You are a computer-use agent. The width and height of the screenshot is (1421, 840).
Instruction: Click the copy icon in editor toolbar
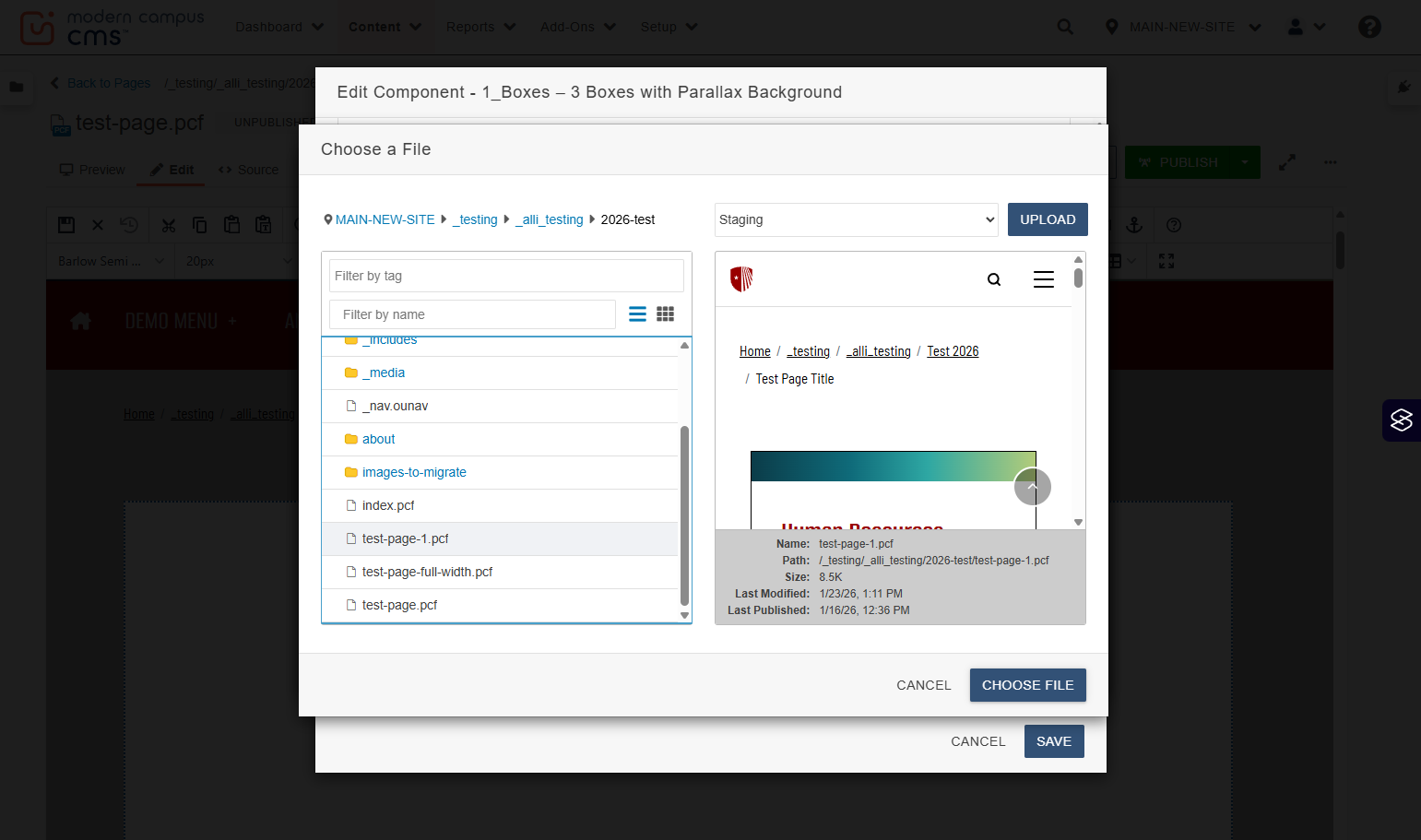(200, 225)
